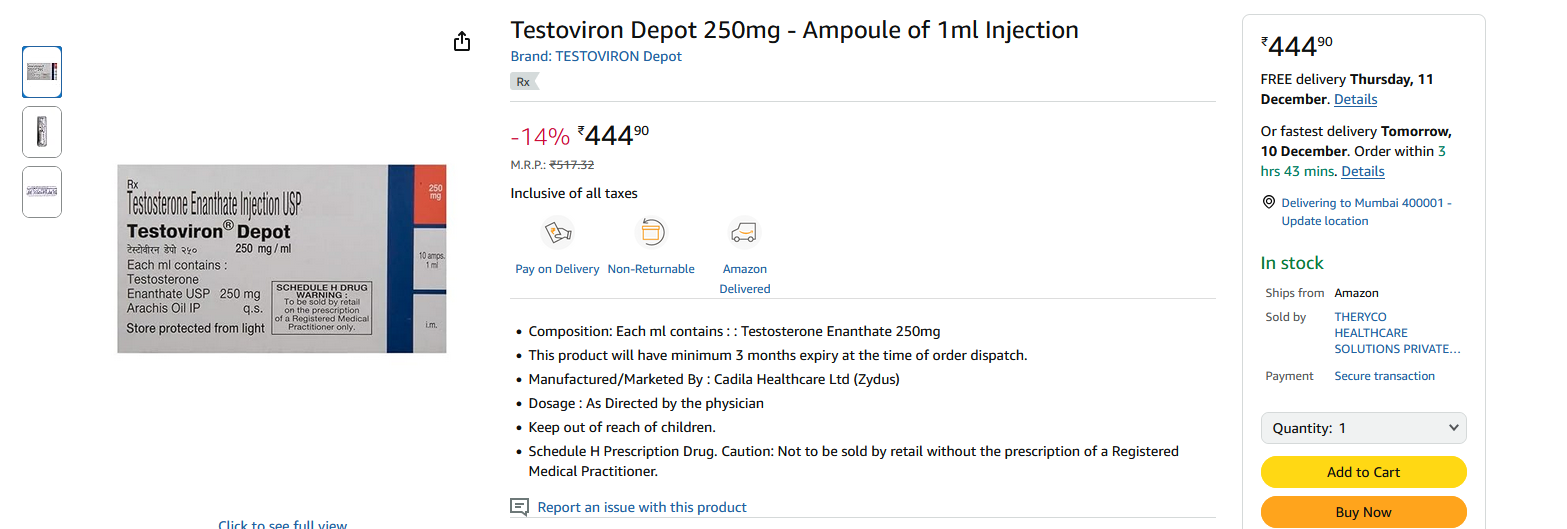Click the share icon above product image

[x=462, y=42]
